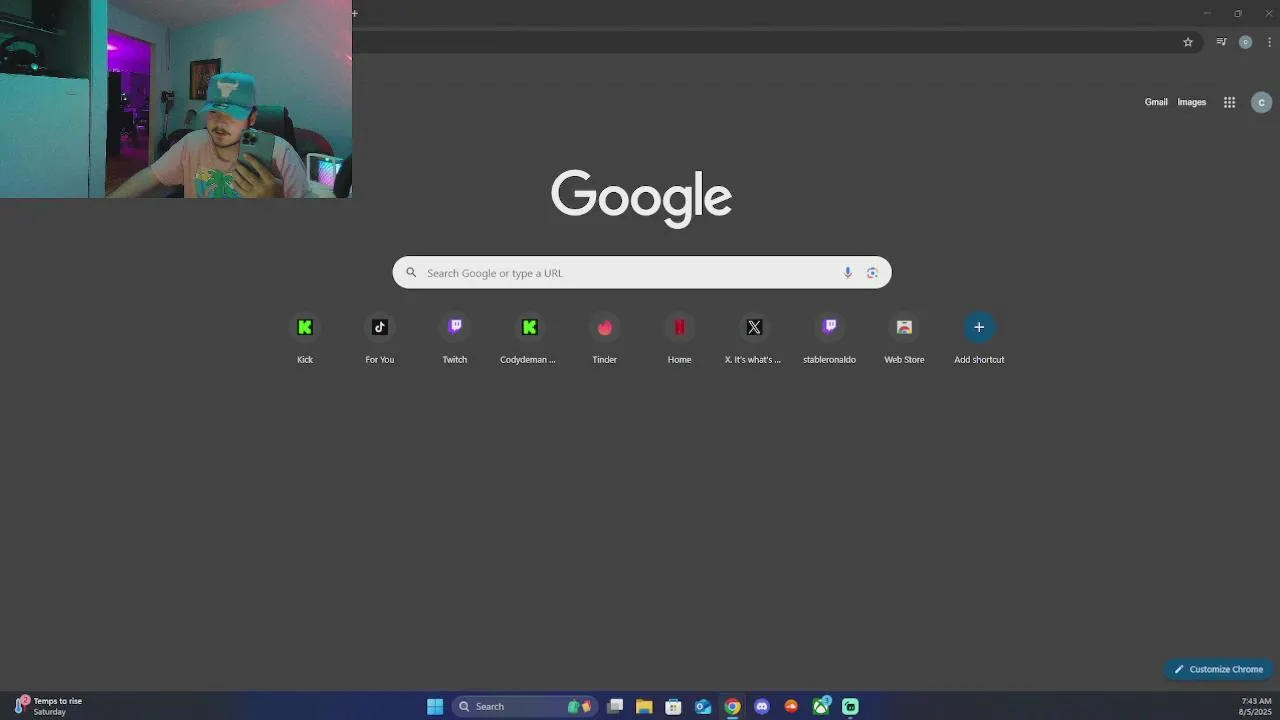Image resolution: width=1280 pixels, height=720 pixels.
Task: Open Streamlabs app from taskbar
Action: [x=850, y=706]
